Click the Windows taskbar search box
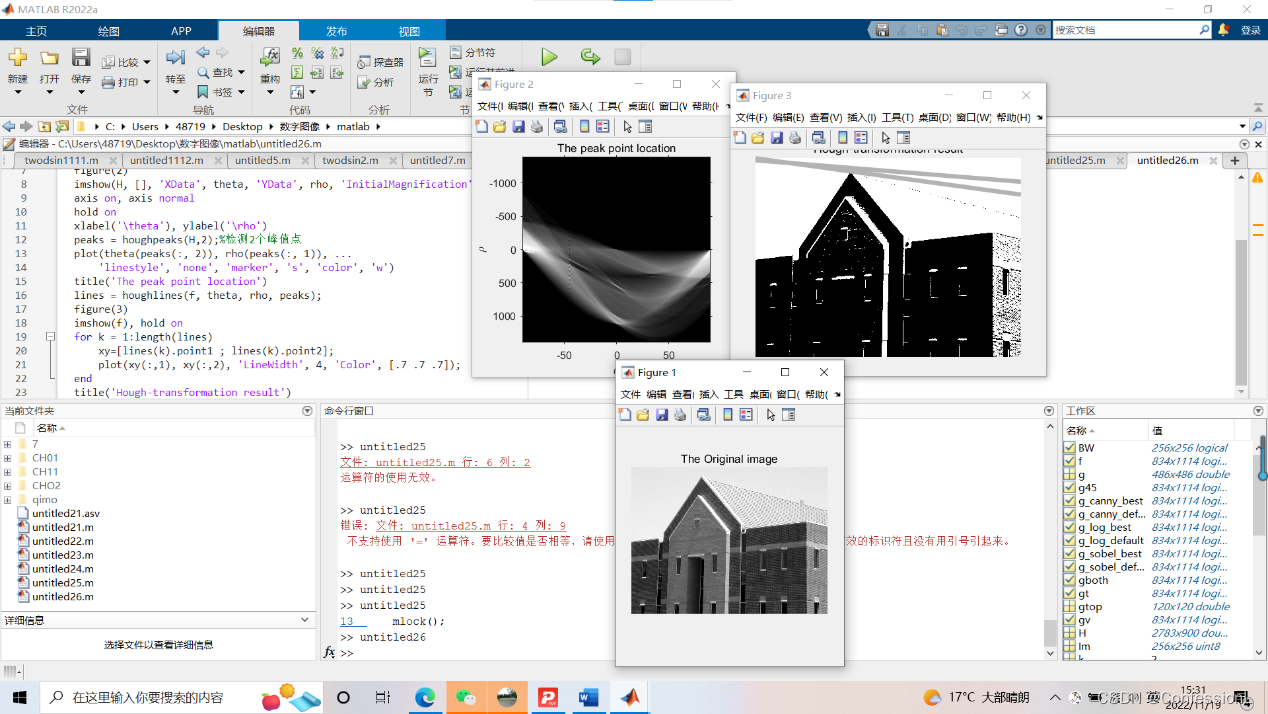The image size is (1268, 714). point(182,697)
